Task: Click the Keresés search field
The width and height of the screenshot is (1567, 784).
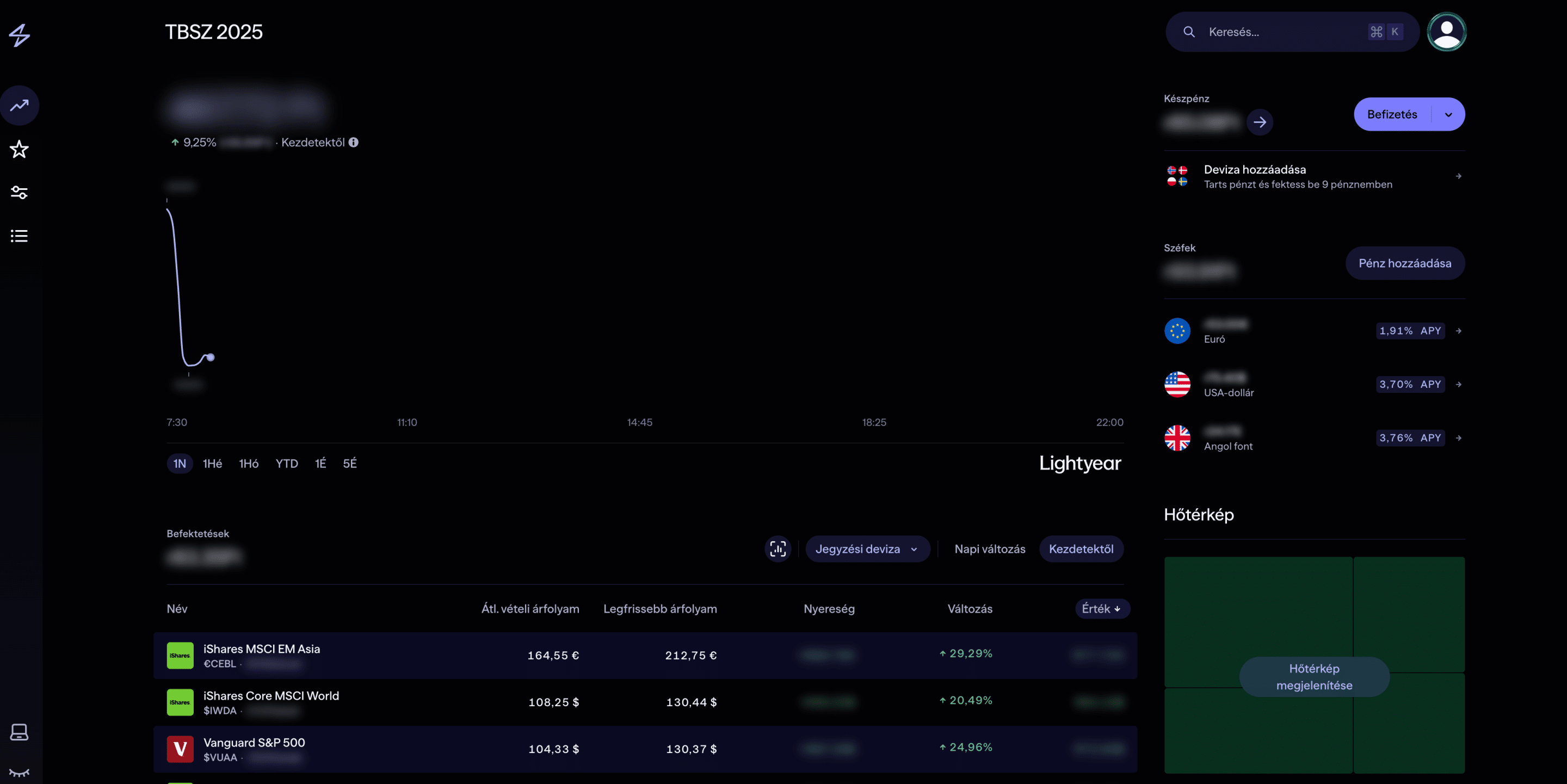Action: tap(1278, 32)
